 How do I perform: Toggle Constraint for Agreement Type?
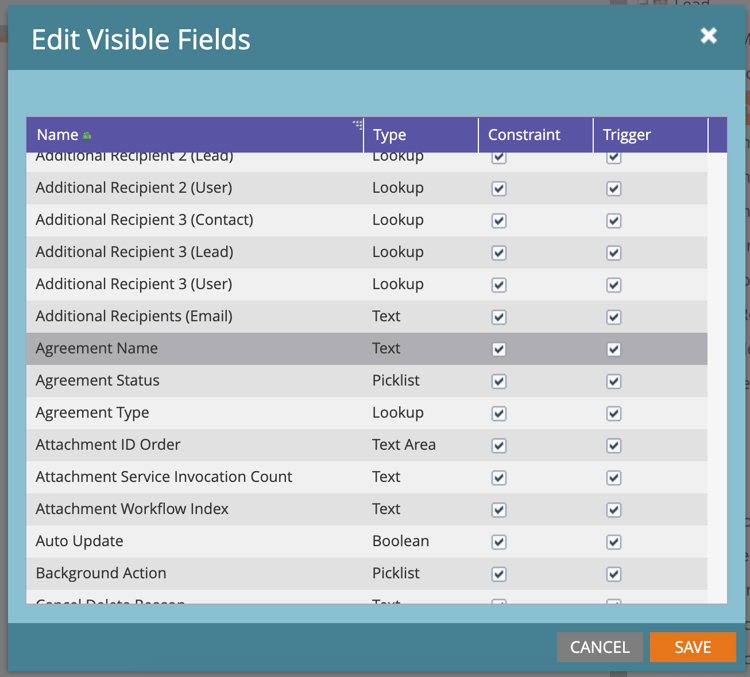(499, 413)
